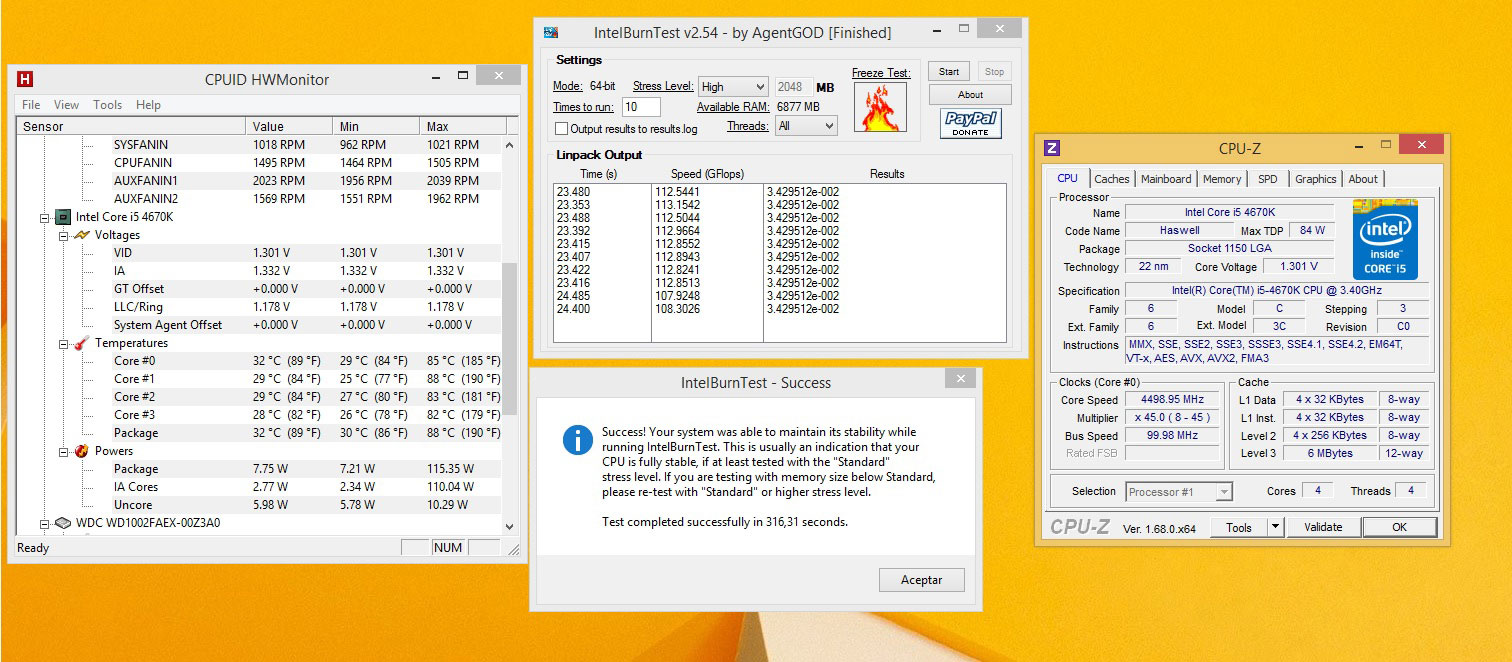Image resolution: width=1512 pixels, height=662 pixels.
Task: Click the PayPal Donate button
Action: click(x=970, y=123)
